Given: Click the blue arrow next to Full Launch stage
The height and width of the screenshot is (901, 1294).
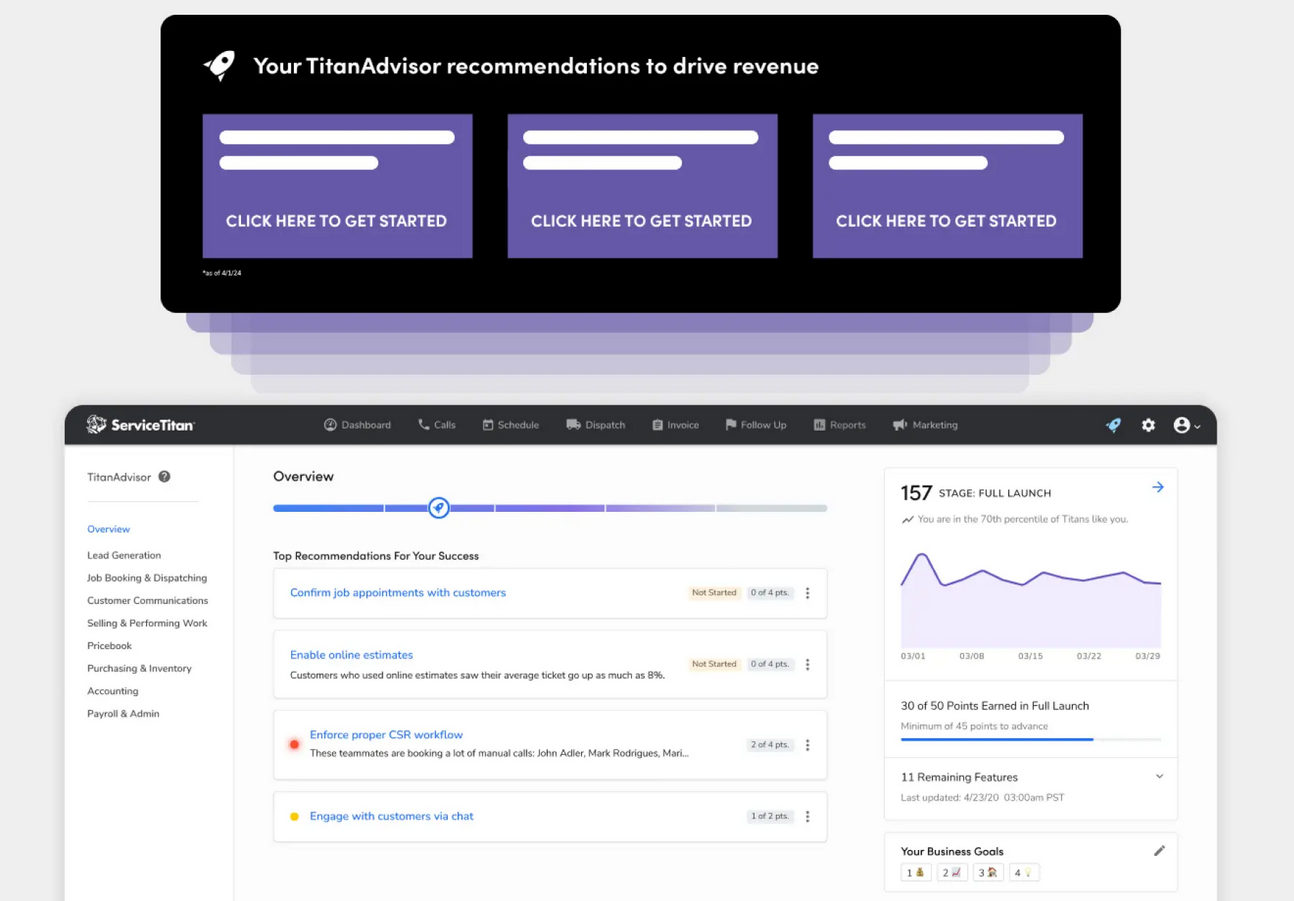Looking at the screenshot, I should [1158, 487].
